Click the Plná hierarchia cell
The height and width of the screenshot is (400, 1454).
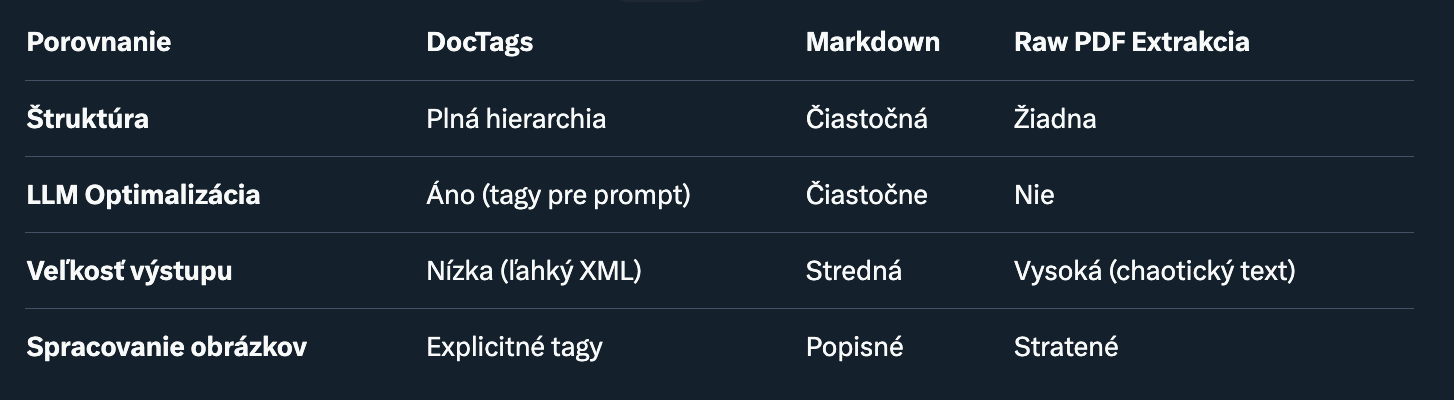pos(515,118)
